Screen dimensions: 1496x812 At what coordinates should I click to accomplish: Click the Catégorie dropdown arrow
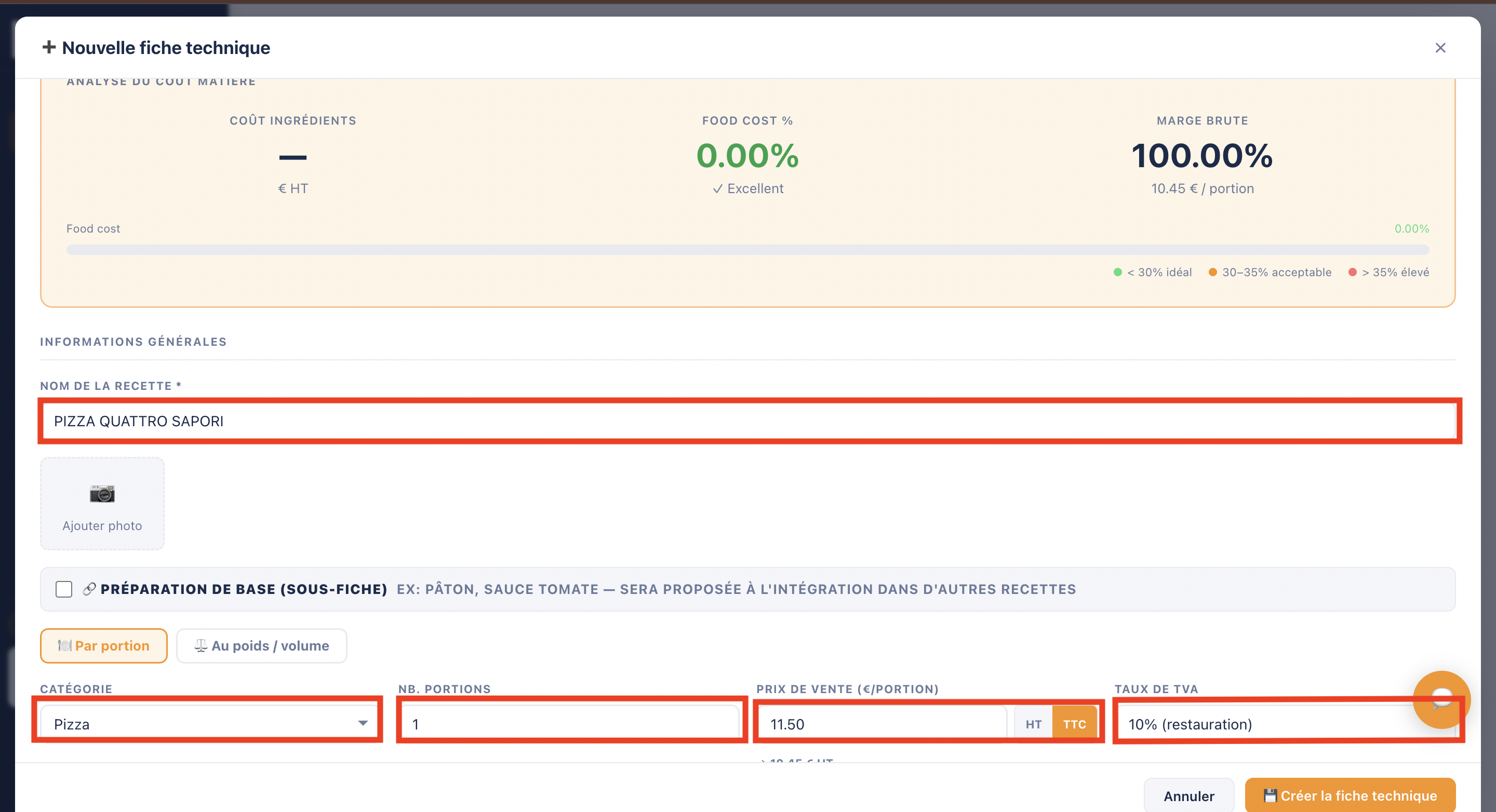[x=363, y=723]
